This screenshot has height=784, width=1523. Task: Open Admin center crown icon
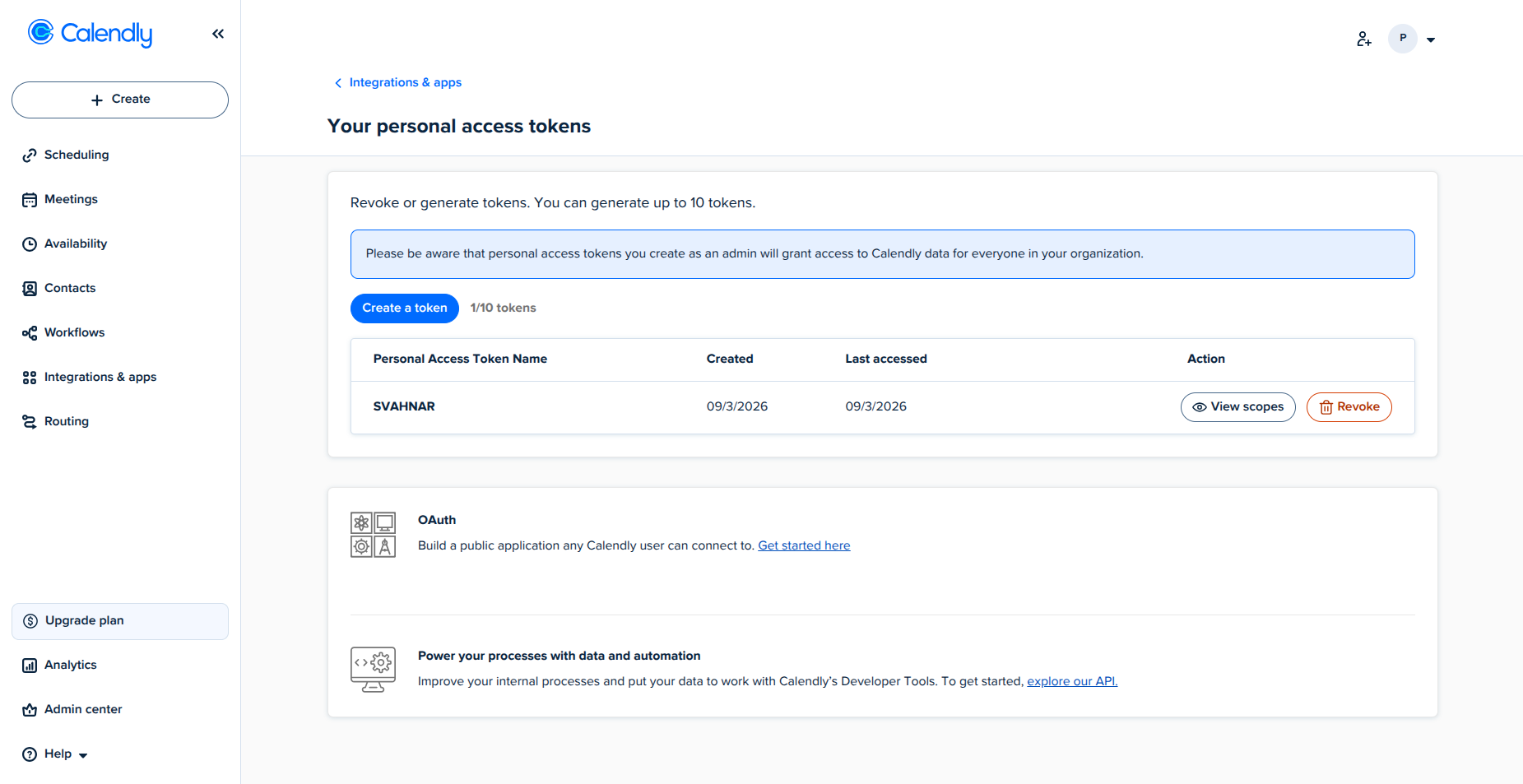[30, 709]
